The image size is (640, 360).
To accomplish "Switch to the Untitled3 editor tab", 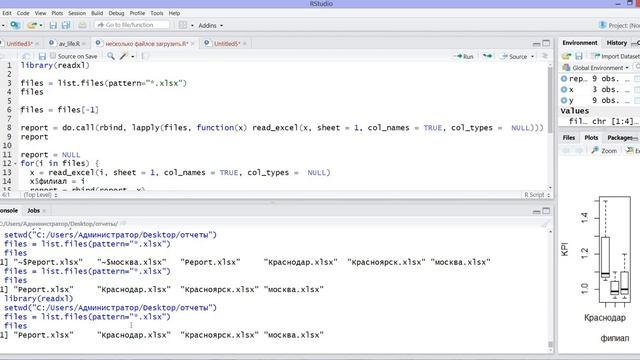I will tap(19, 43).
